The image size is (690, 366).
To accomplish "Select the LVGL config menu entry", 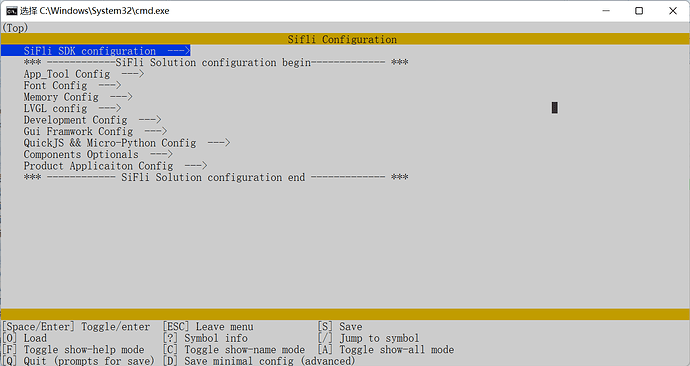I will click(x=72, y=108).
